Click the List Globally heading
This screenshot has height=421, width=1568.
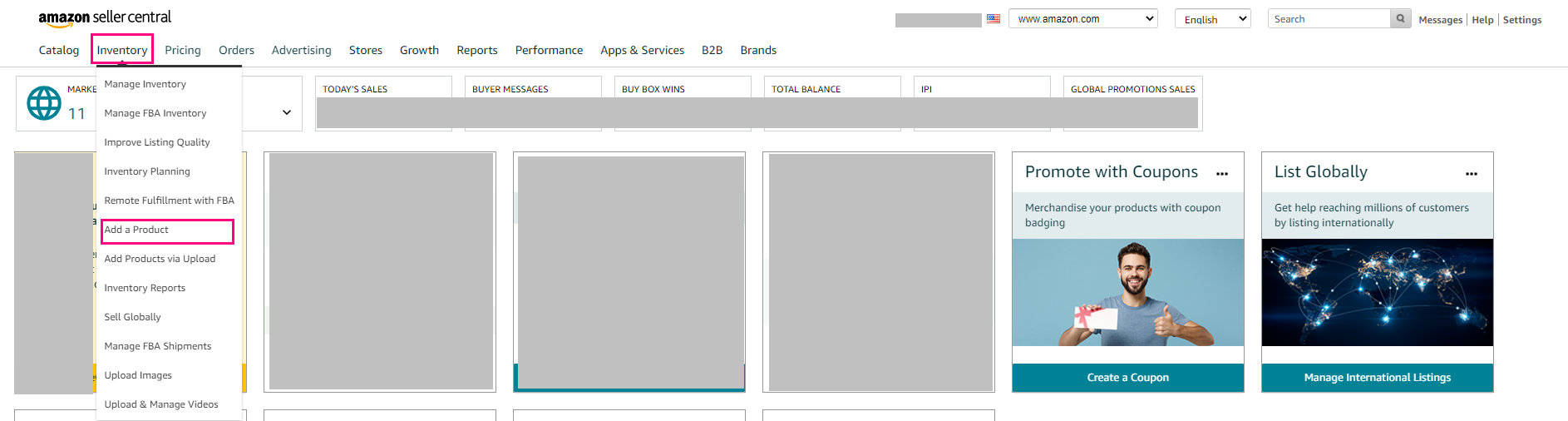[x=1321, y=172]
